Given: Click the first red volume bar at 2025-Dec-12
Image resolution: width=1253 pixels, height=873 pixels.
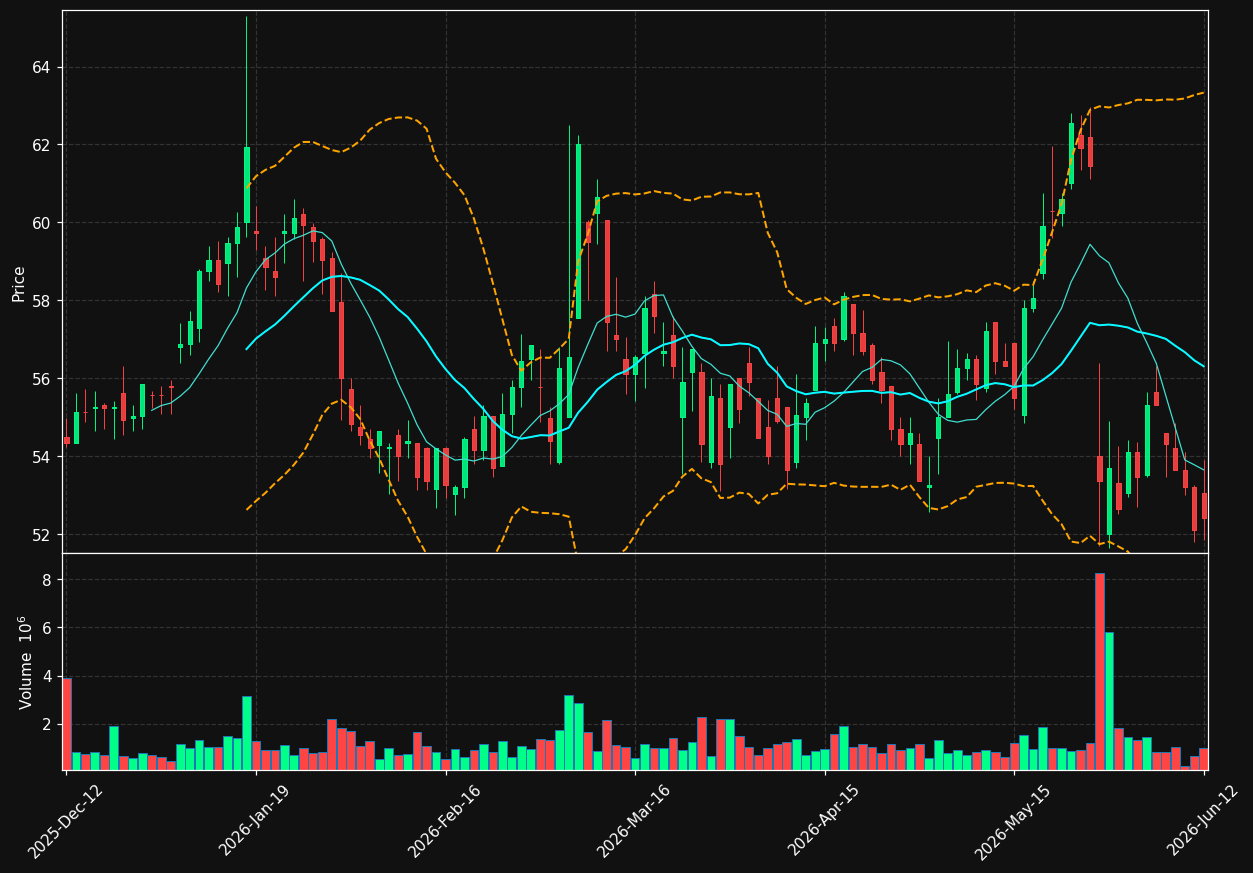Looking at the screenshot, I should [67, 724].
